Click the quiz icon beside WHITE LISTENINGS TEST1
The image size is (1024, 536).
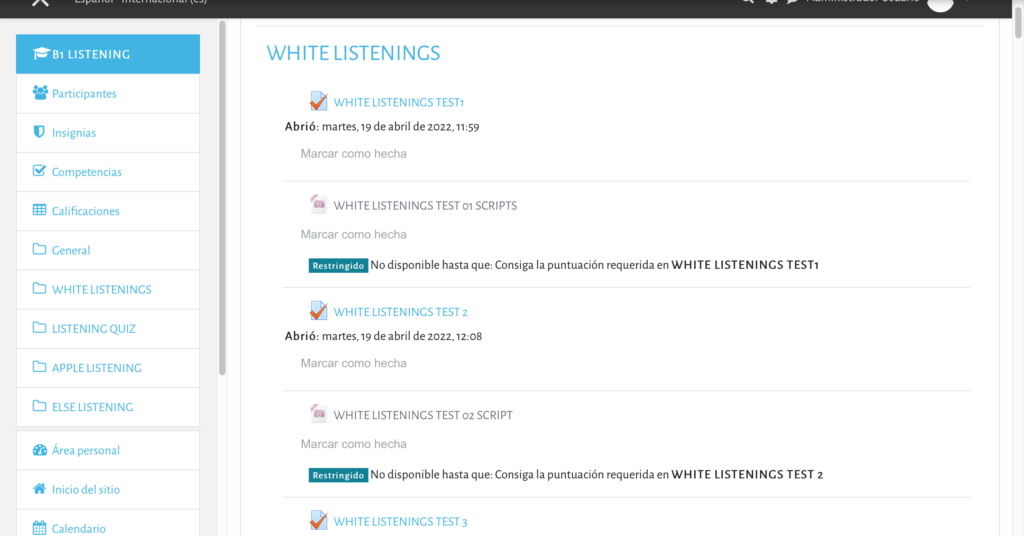[x=318, y=101]
